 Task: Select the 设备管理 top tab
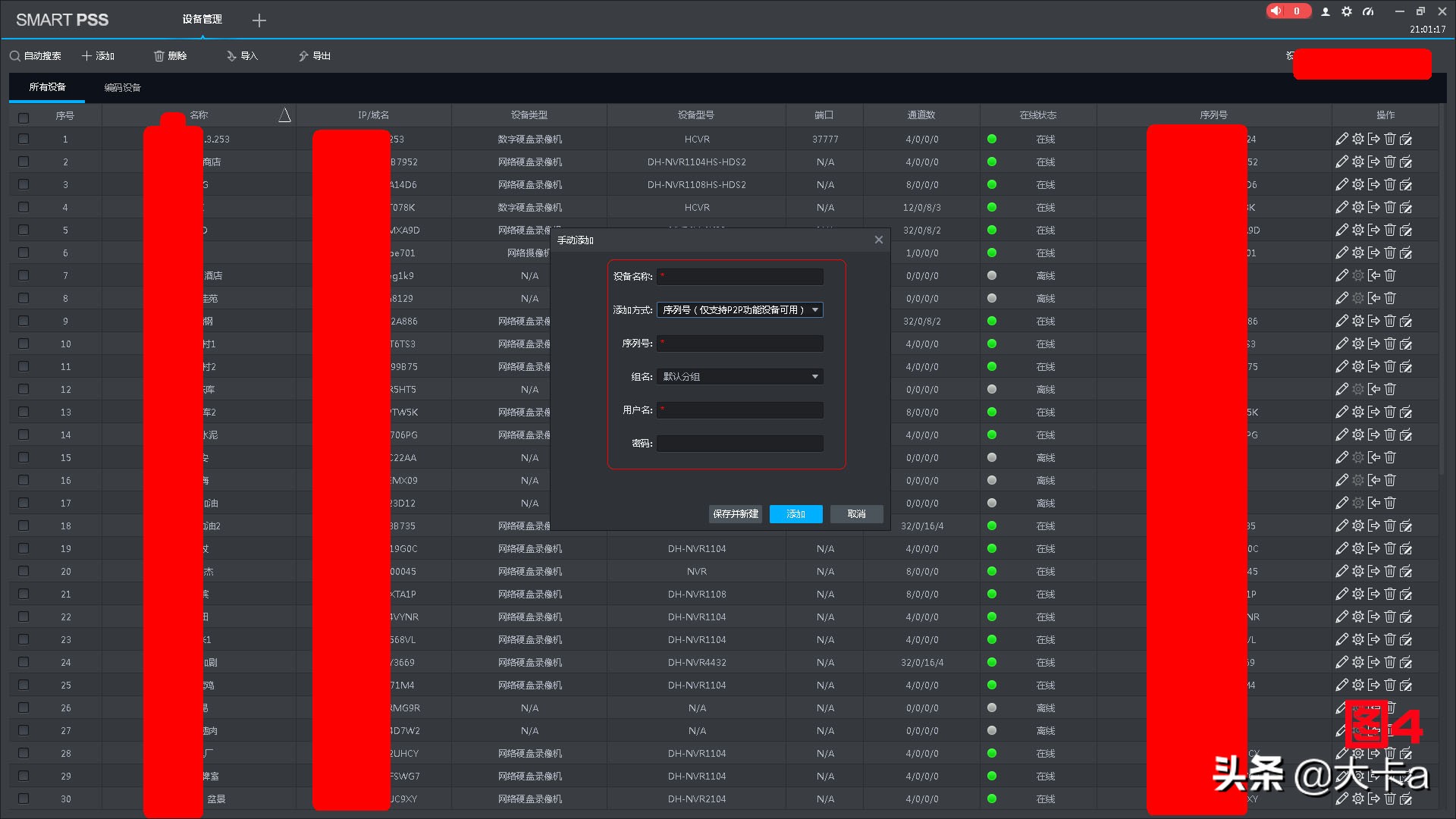click(x=202, y=19)
